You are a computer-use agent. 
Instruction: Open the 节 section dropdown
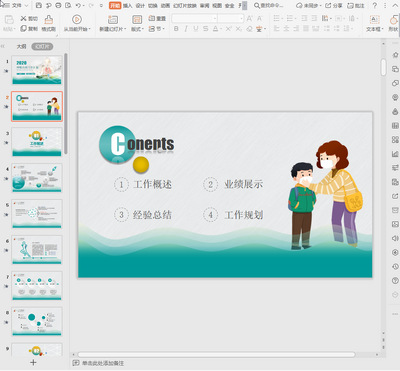point(157,29)
